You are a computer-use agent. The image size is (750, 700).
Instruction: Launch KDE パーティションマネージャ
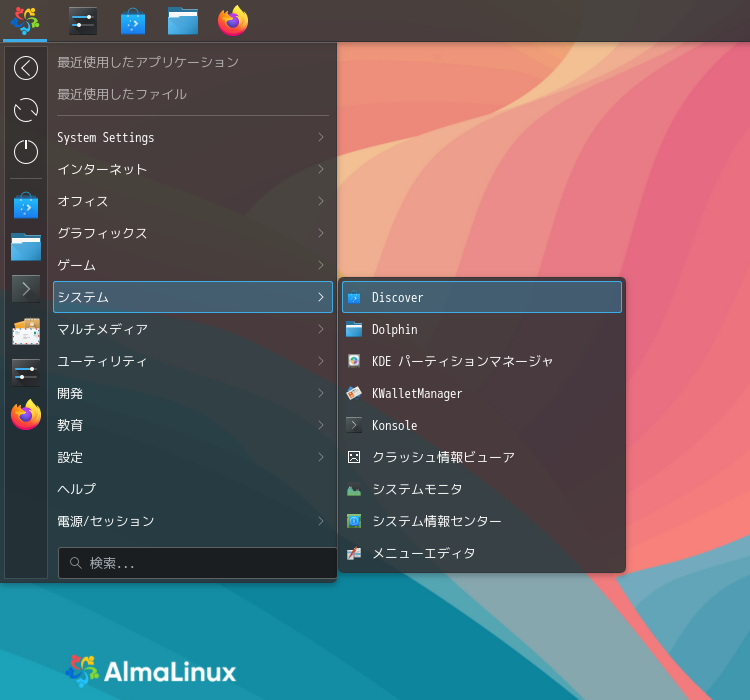(482, 361)
